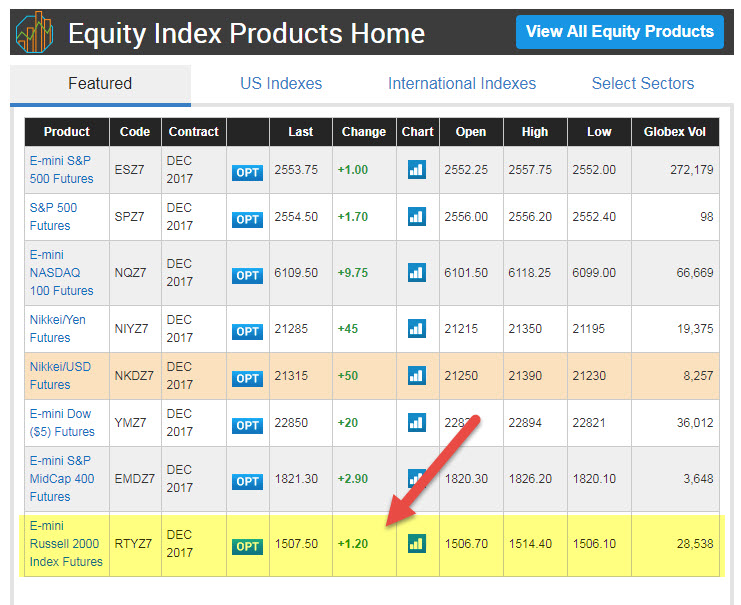Image resolution: width=741 pixels, height=605 pixels.
Task: Open chart for E-mini Russell 2000 Index Futures
Action: [x=416, y=544]
